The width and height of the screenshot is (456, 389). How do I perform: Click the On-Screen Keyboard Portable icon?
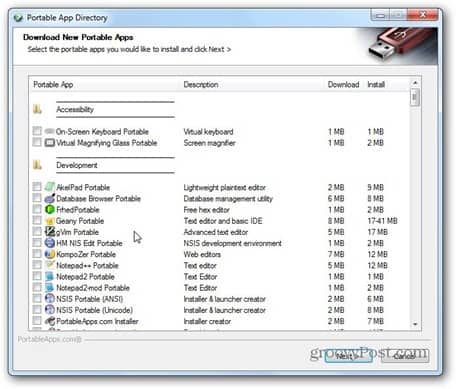[x=49, y=131]
